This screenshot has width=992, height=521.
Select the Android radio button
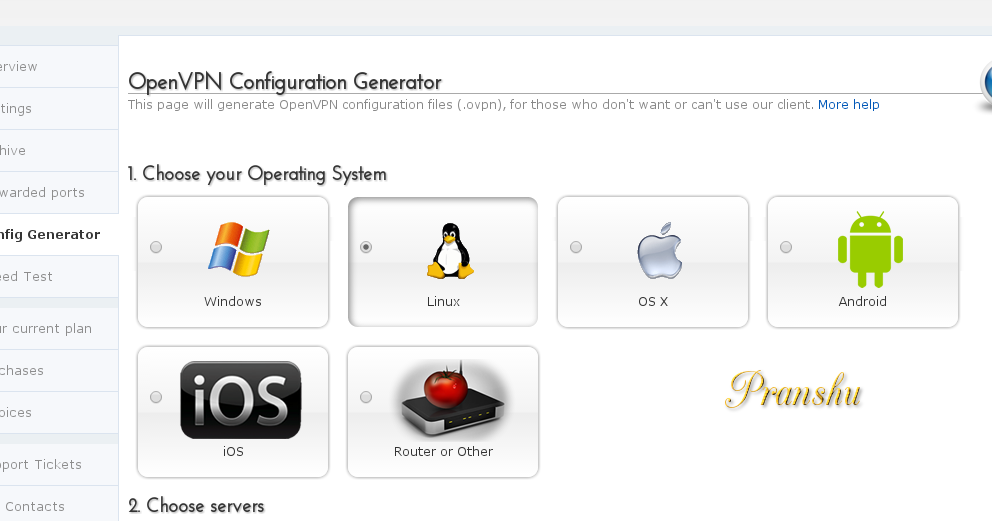point(786,247)
